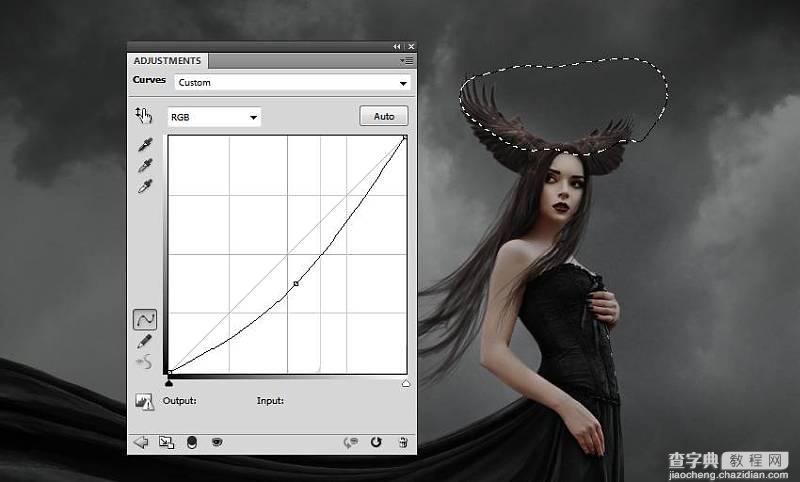Open the RGB channel dropdown
This screenshot has width=800, height=482.
tap(214, 117)
